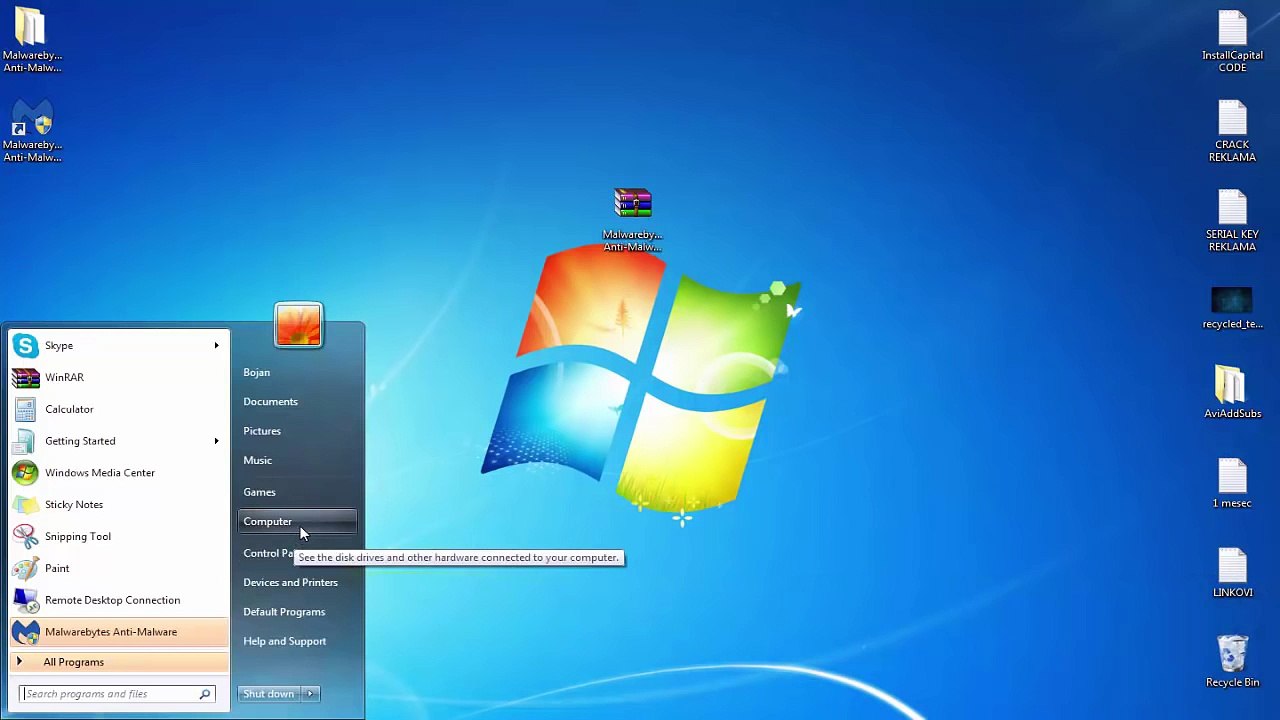Select the Malwarebytes shortcut with shield icon
The image size is (1280, 720).
coord(32,131)
